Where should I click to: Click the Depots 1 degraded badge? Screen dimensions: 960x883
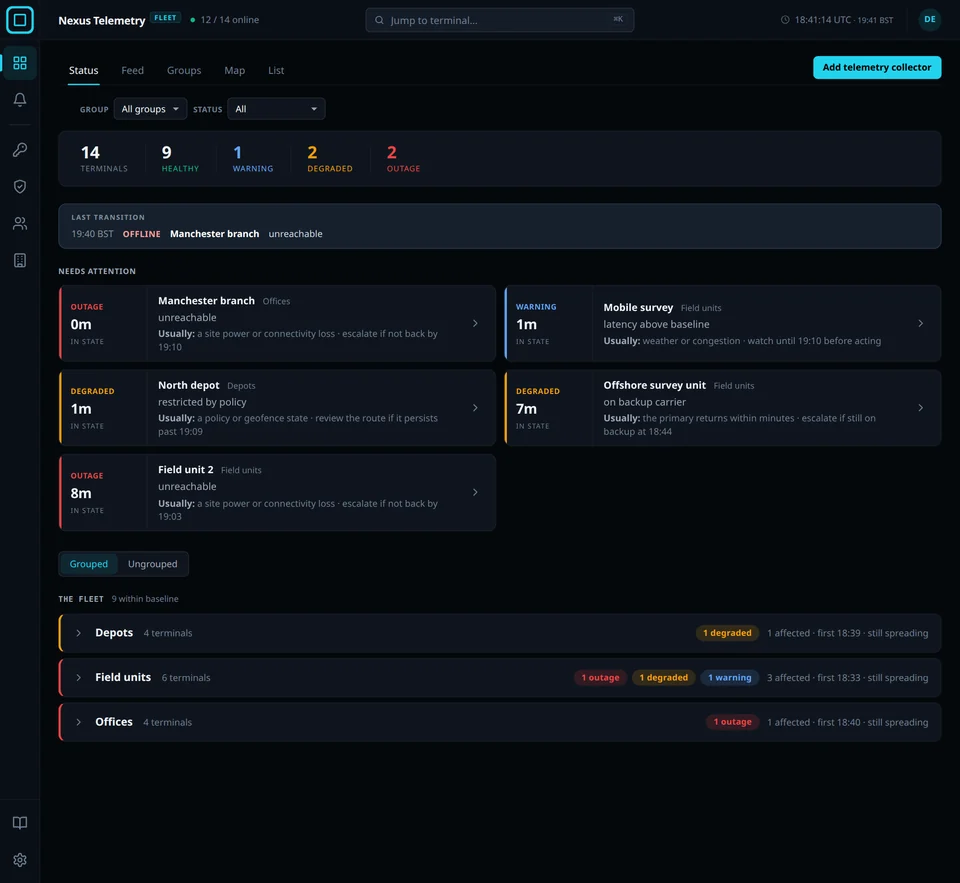(727, 633)
